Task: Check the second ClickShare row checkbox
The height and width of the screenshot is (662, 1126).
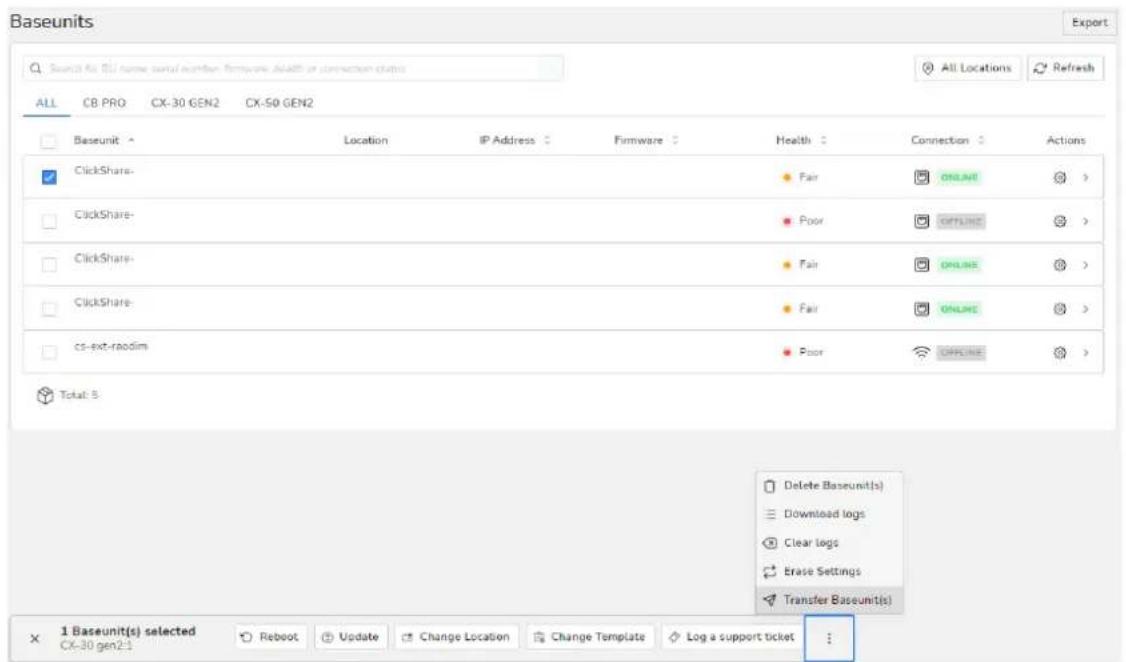Action: pos(49,221)
